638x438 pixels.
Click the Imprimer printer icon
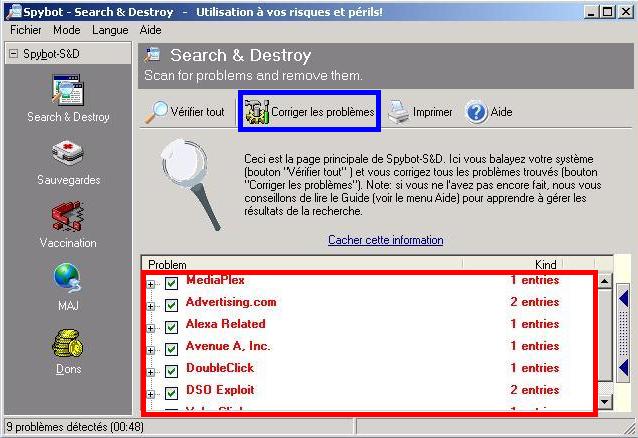click(x=398, y=112)
